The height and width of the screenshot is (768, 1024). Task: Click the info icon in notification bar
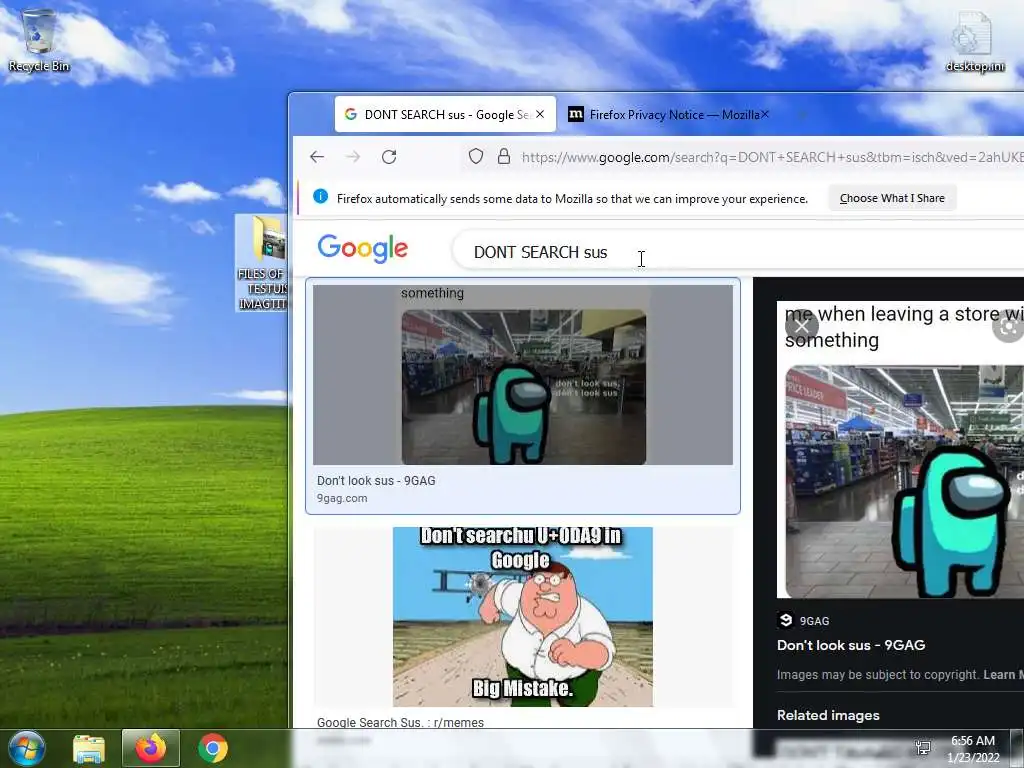[320, 197]
